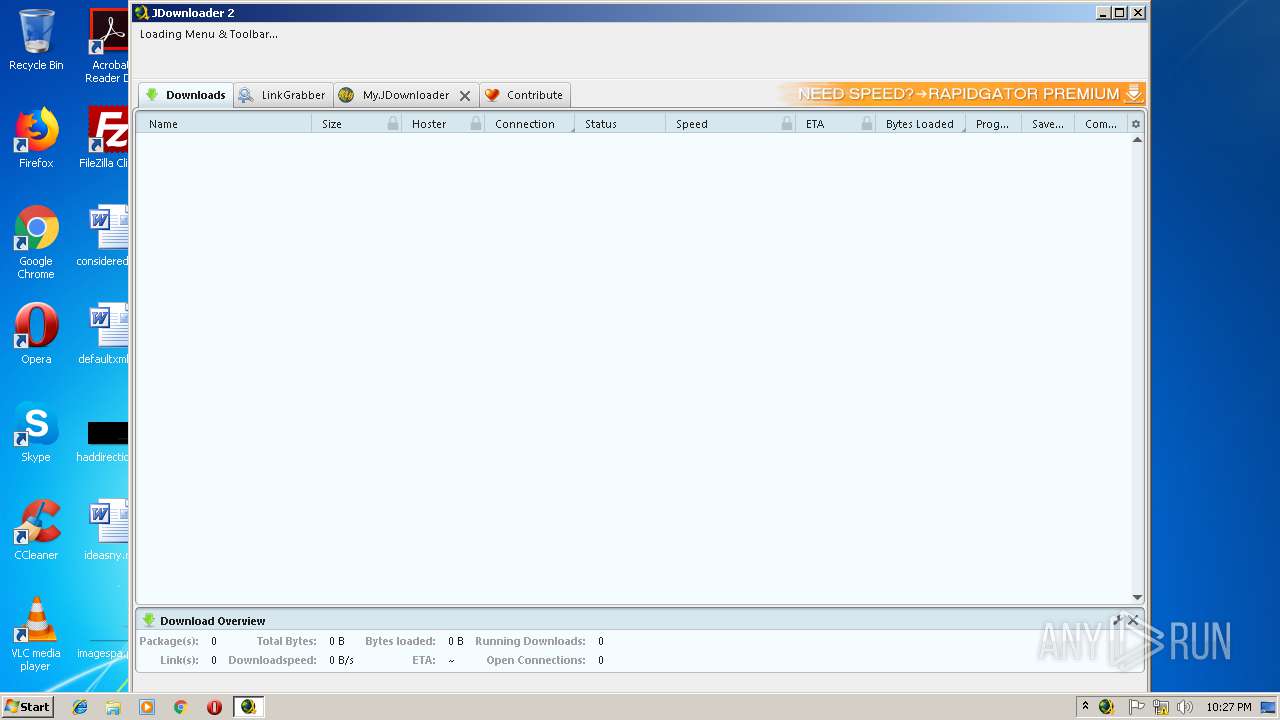Image resolution: width=1280 pixels, height=720 pixels.
Task: Show hidden system tray icons
Action: click(1085, 706)
